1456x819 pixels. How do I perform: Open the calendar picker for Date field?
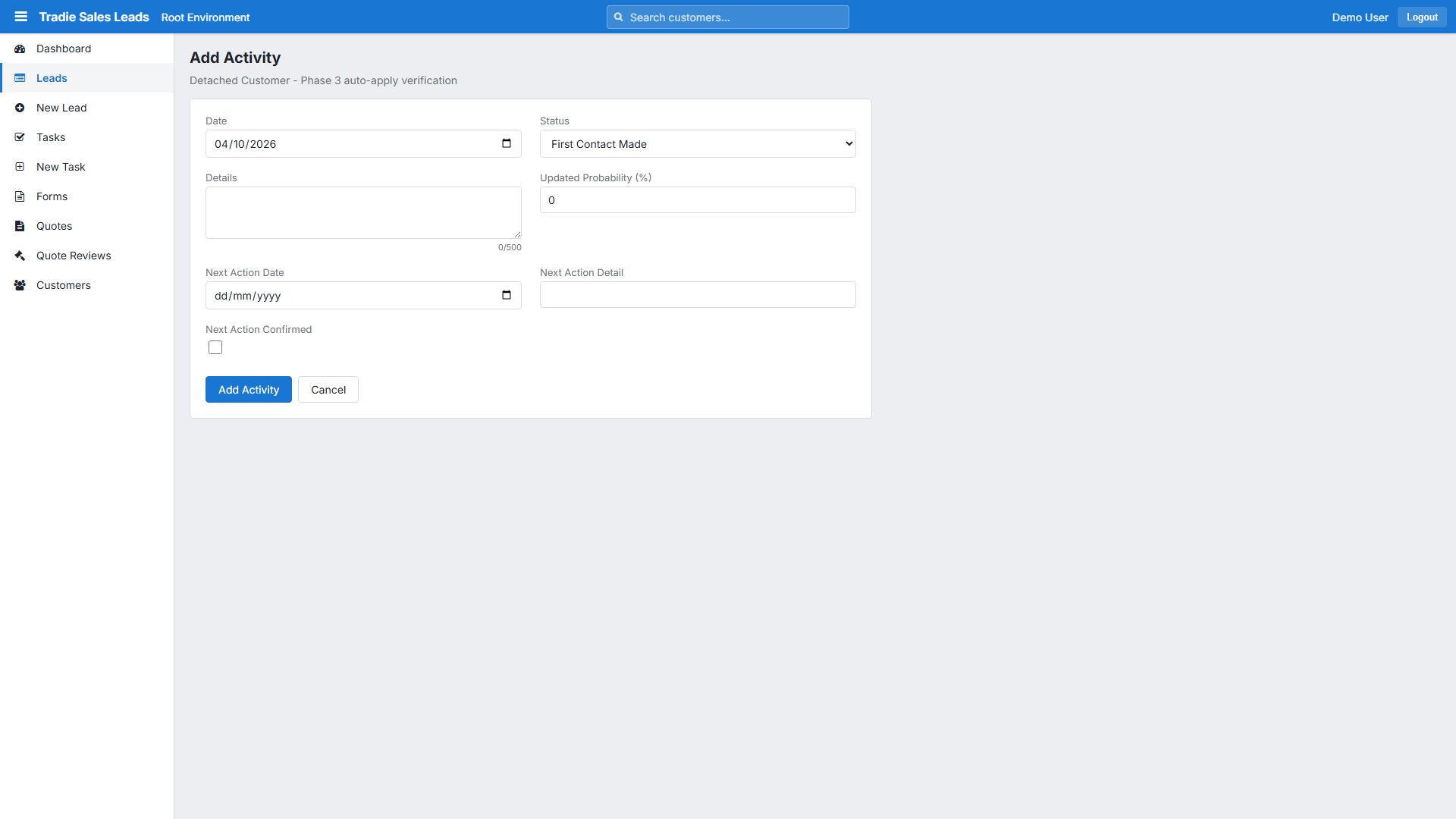(x=507, y=143)
